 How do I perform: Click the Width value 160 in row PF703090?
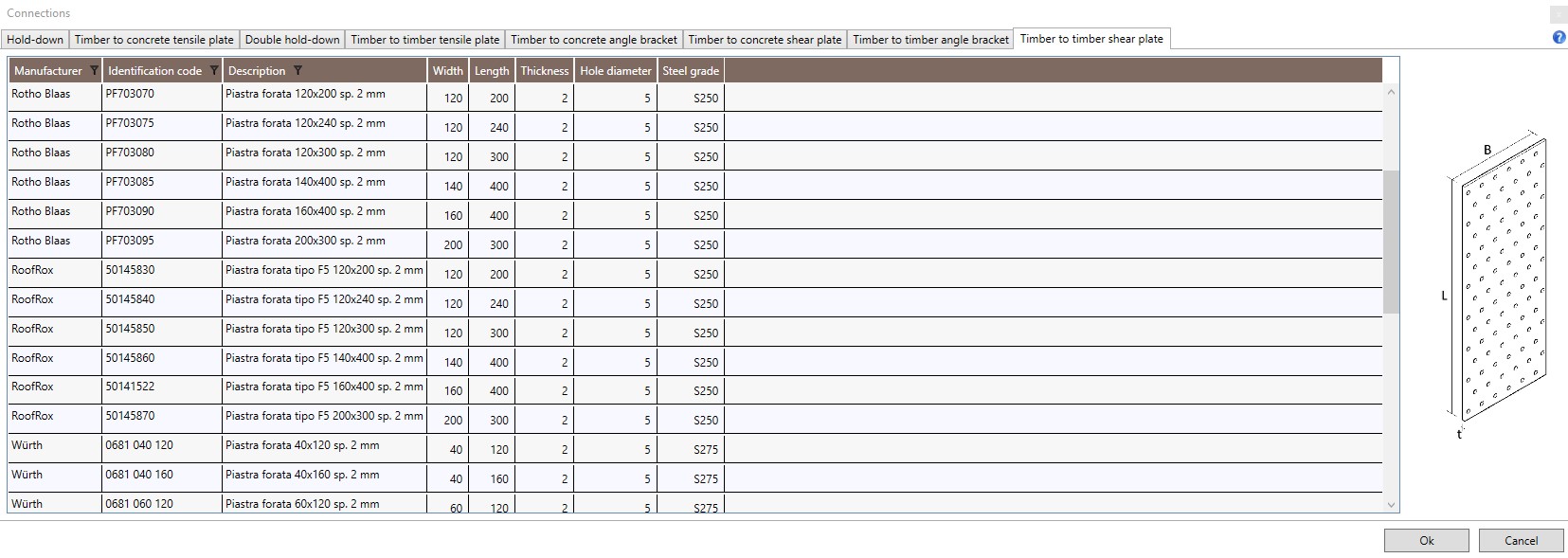coord(454,216)
